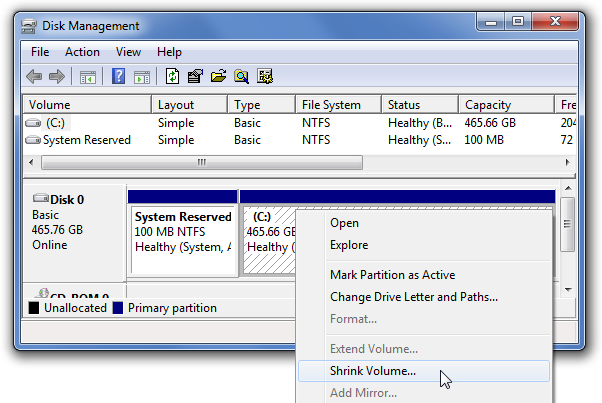Image resolution: width=602 pixels, height=403 pixels.
Task: Click the horizontal scrollbar right arrow
Action: pos(567,162)
